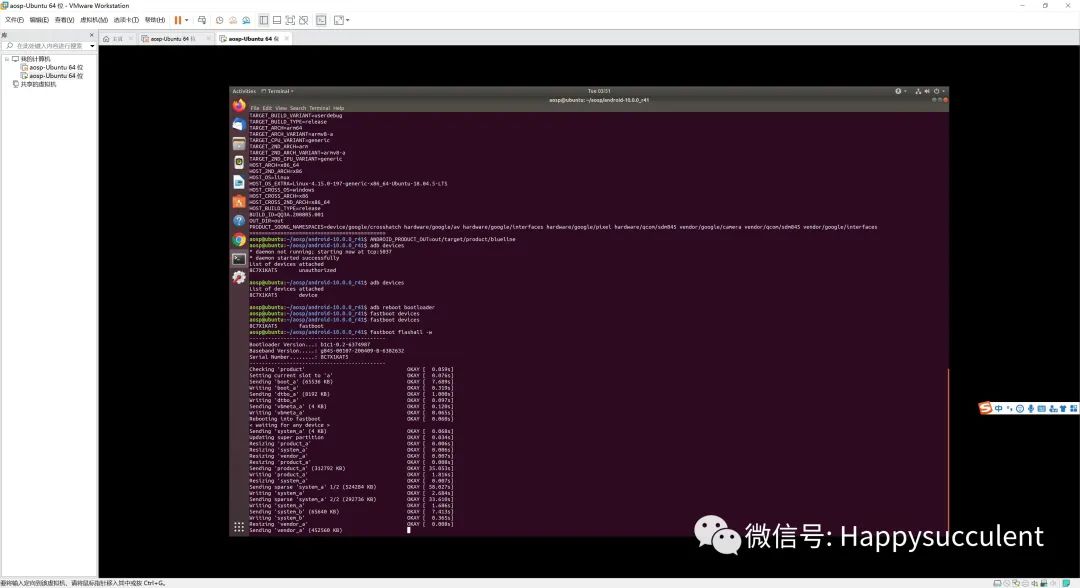Click Activities in Ubuntu top bar
The image size is (1080, 588).
[244, 91]
